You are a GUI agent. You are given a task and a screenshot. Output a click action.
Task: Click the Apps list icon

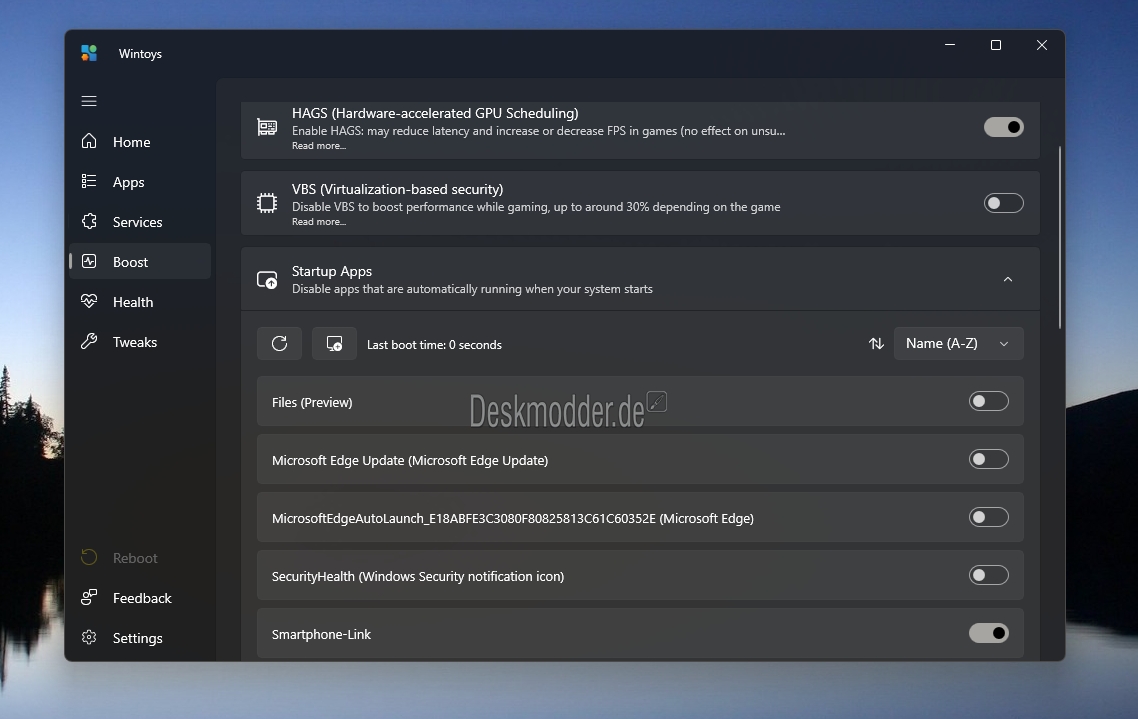pos(89,181)
